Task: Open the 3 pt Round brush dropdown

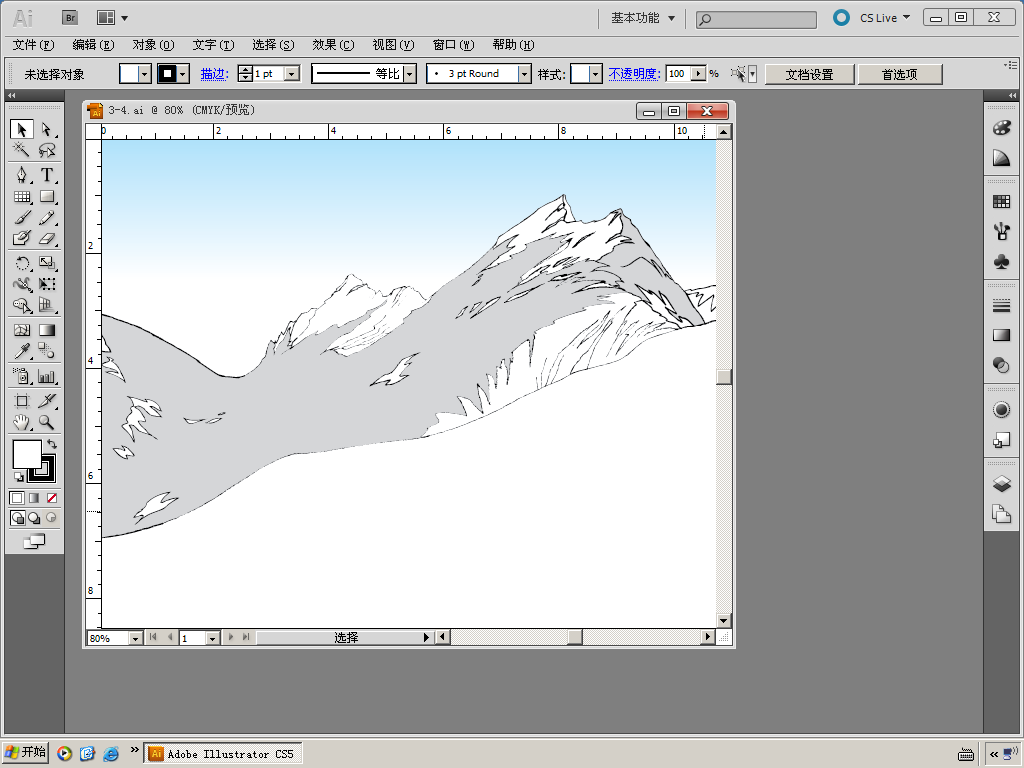Action: click(524, 74)
